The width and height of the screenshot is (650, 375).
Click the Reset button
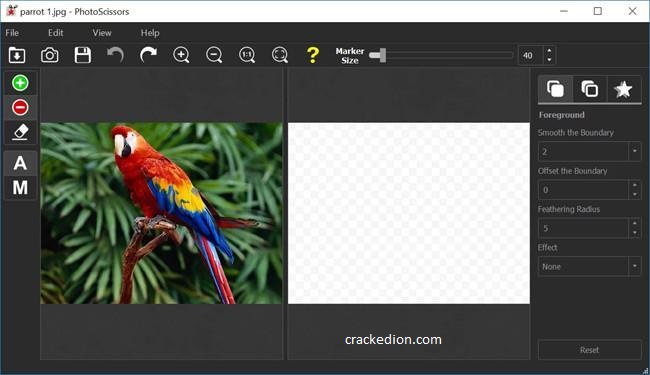pos(589,350)
